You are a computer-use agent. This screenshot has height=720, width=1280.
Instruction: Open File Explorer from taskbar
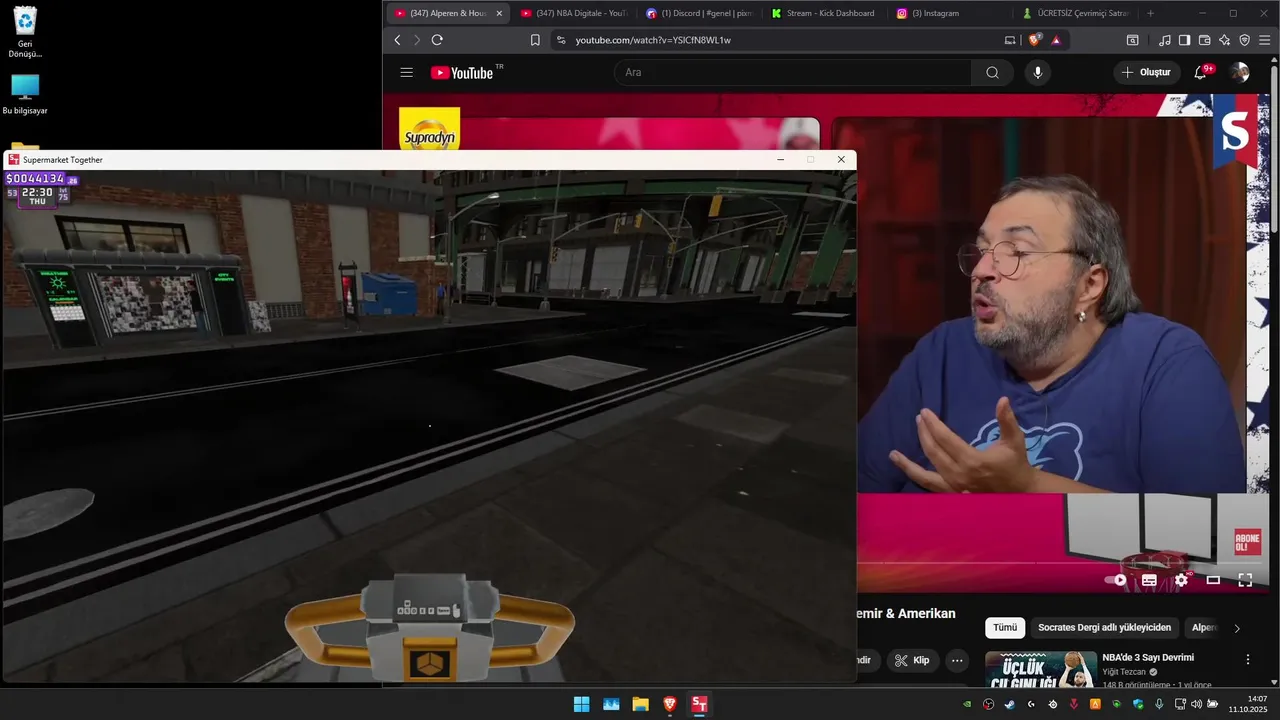pos(640,704)
